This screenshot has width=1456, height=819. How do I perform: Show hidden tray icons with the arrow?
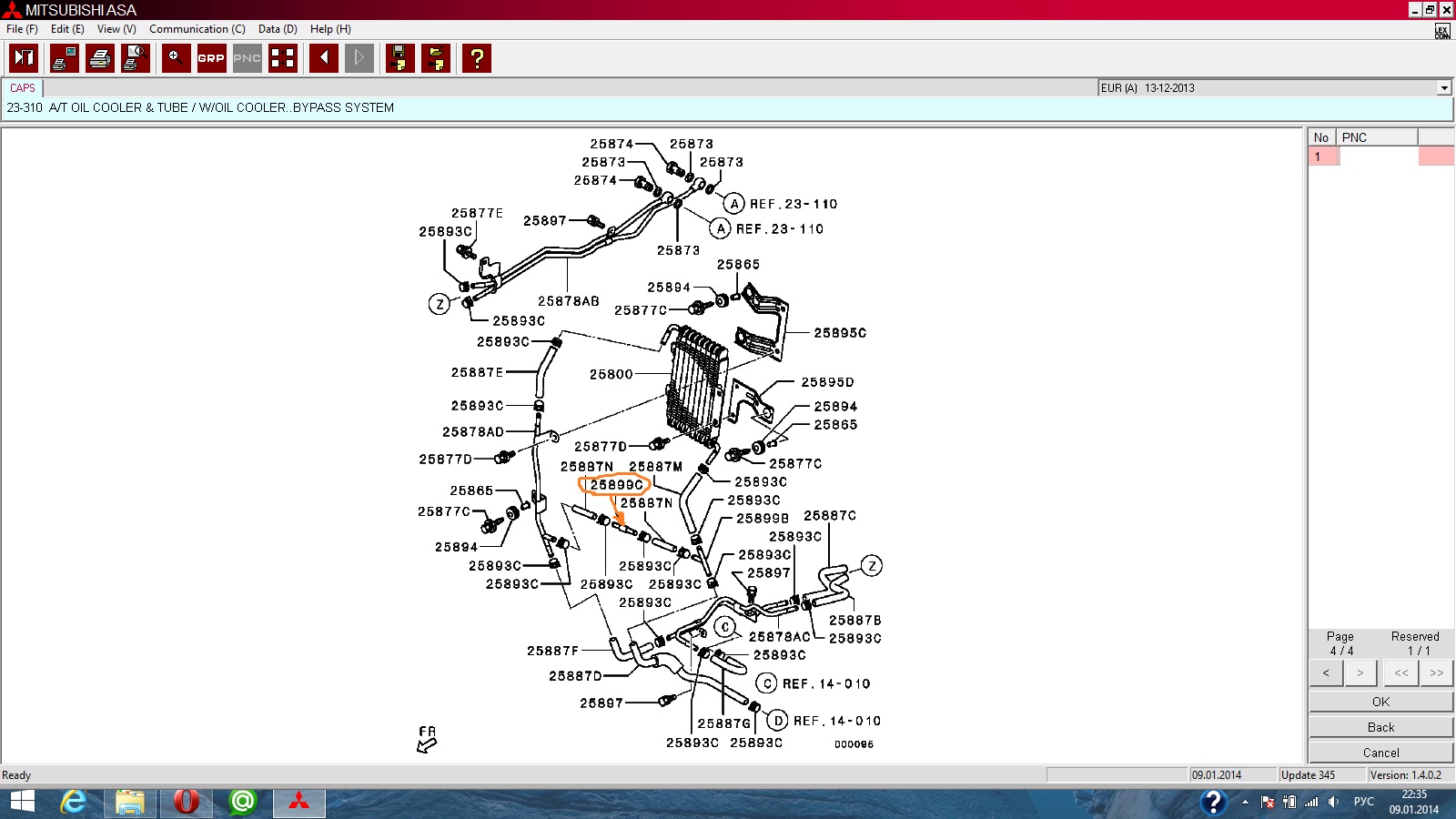pyautogui.click(x=1245, y=802)
